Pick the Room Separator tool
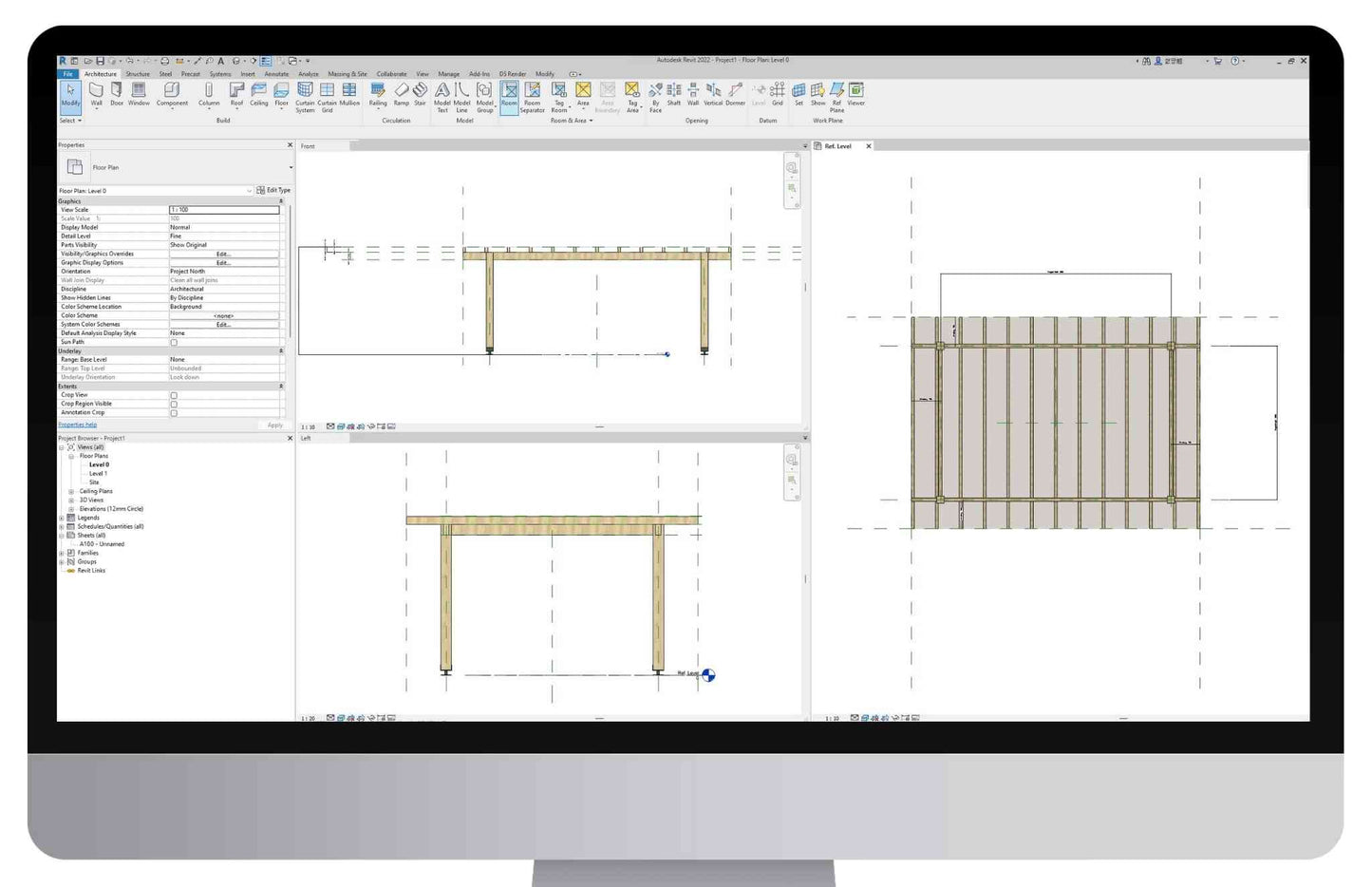Viewport: 1372px width, 887px height. pos(533,94)
